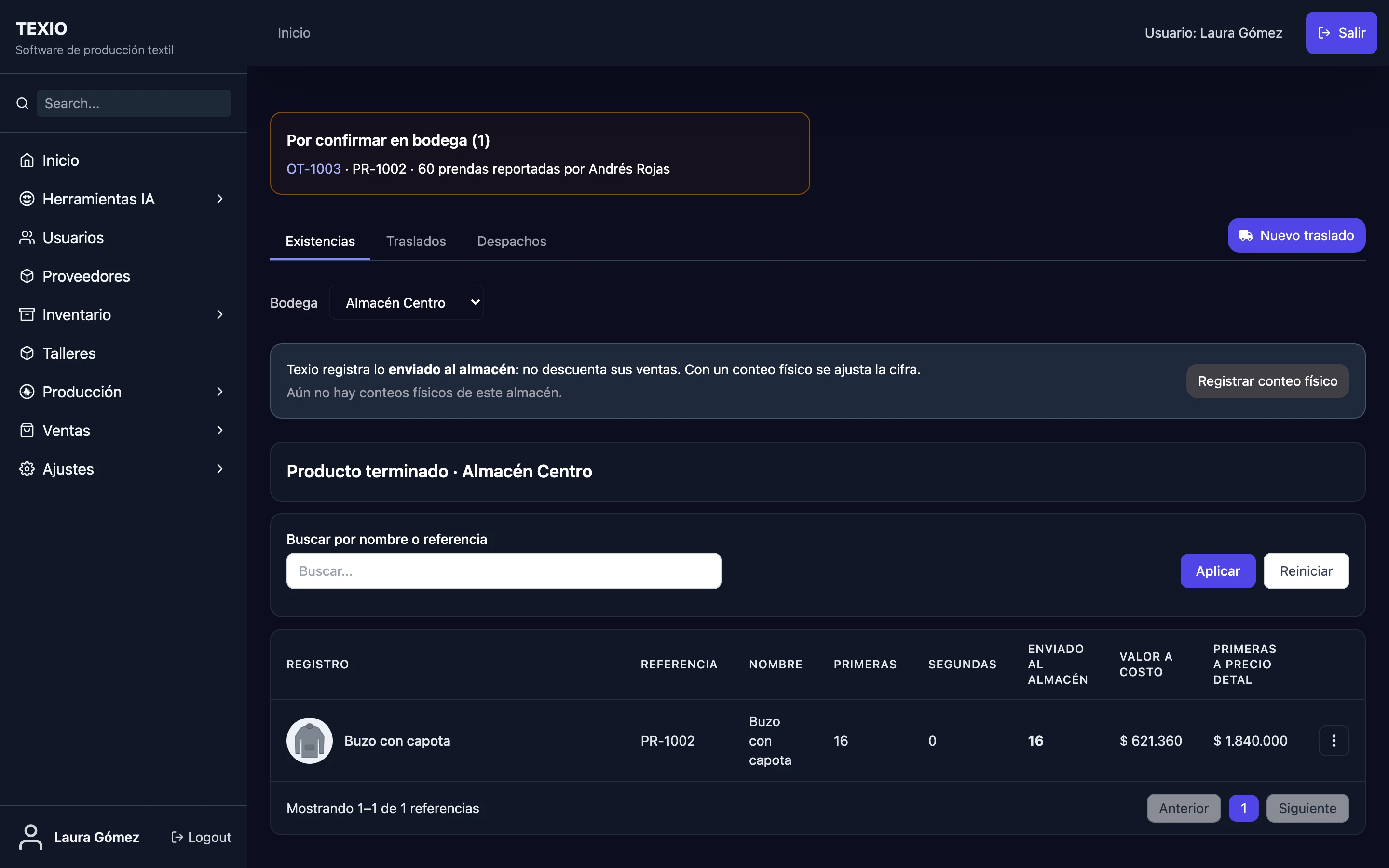Switch to the Despachos tab
Viewport: 1389px width, 868px height.
[x=511, y=241]
